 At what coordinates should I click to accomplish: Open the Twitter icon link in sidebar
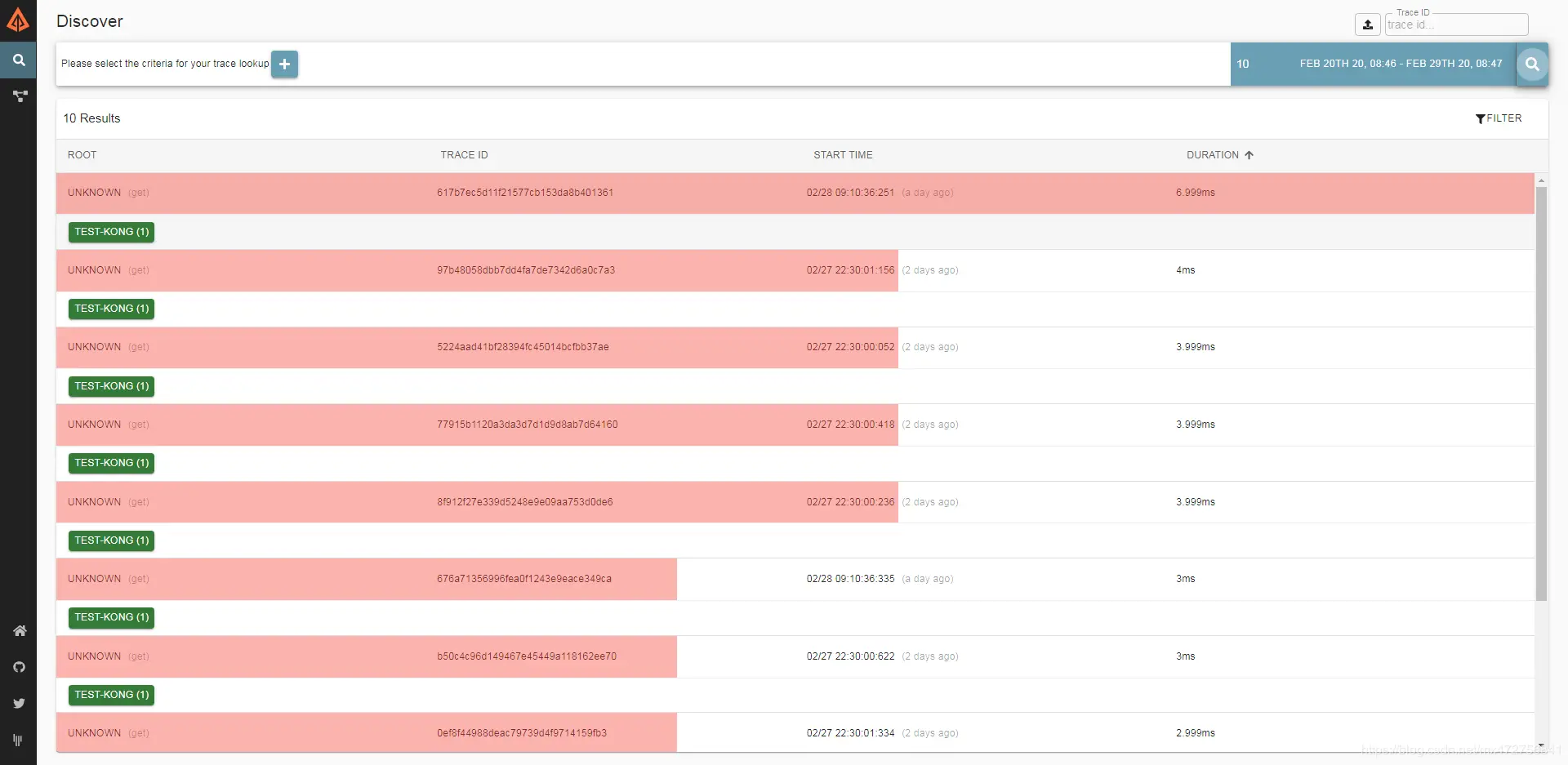20,703
